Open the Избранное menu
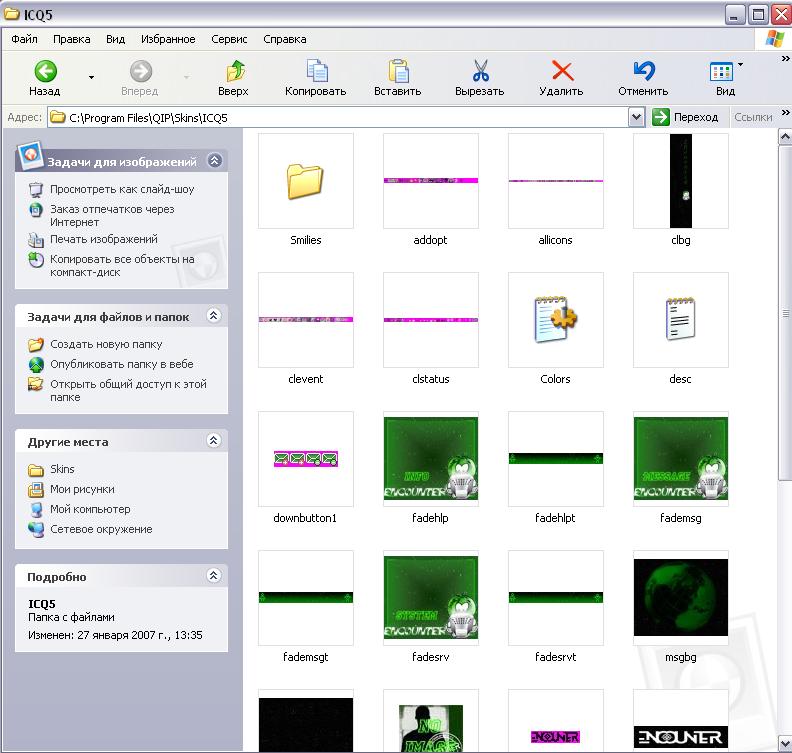Image resolution: width=792 pixels, height=753 pixels. pyautogui.click(x=167, y=39)
